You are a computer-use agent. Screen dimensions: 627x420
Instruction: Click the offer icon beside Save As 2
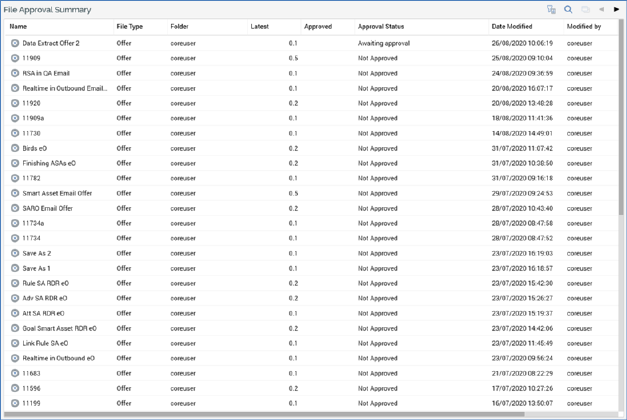(x=15, y=254)
